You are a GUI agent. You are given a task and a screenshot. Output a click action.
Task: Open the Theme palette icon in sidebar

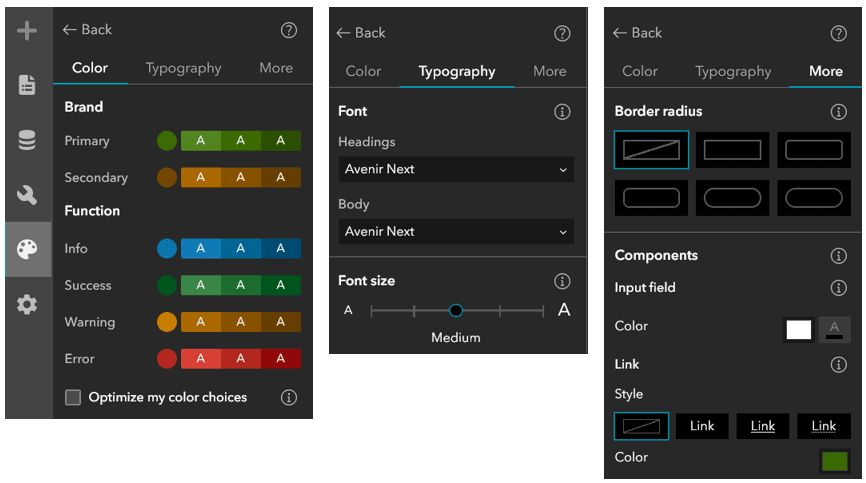click(x=27, y=250)
